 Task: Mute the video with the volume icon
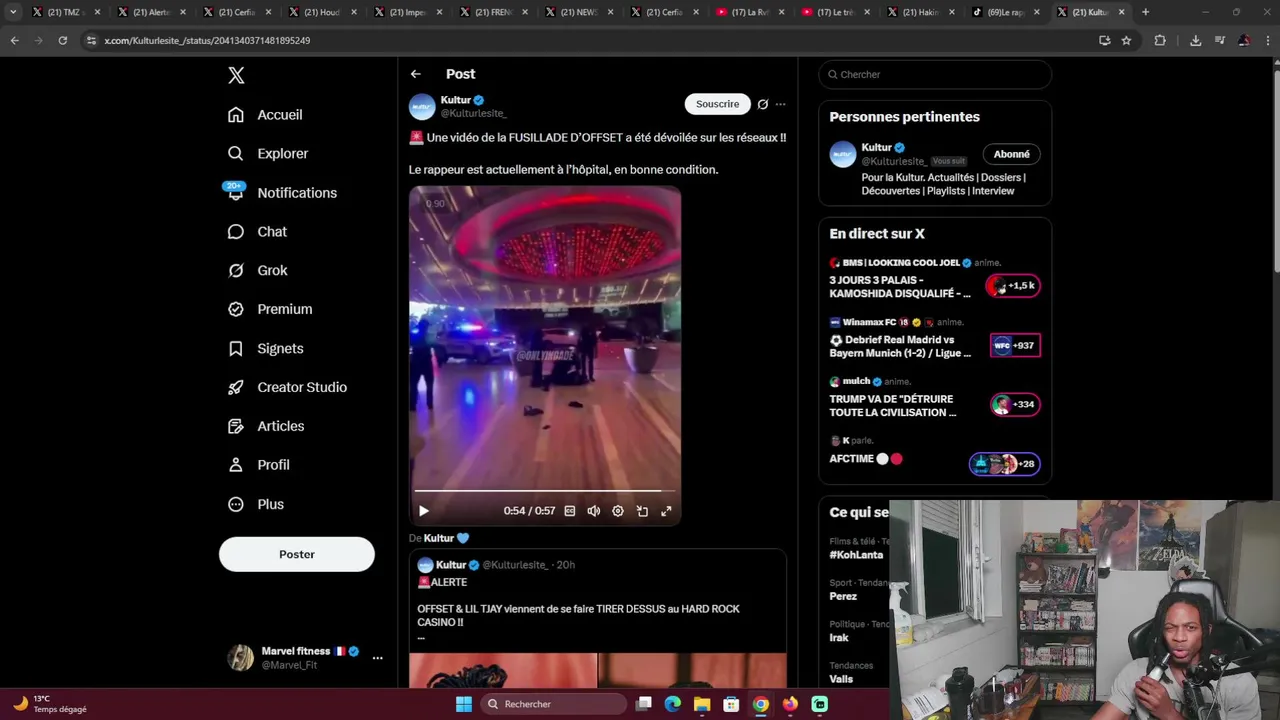[594, 511]
